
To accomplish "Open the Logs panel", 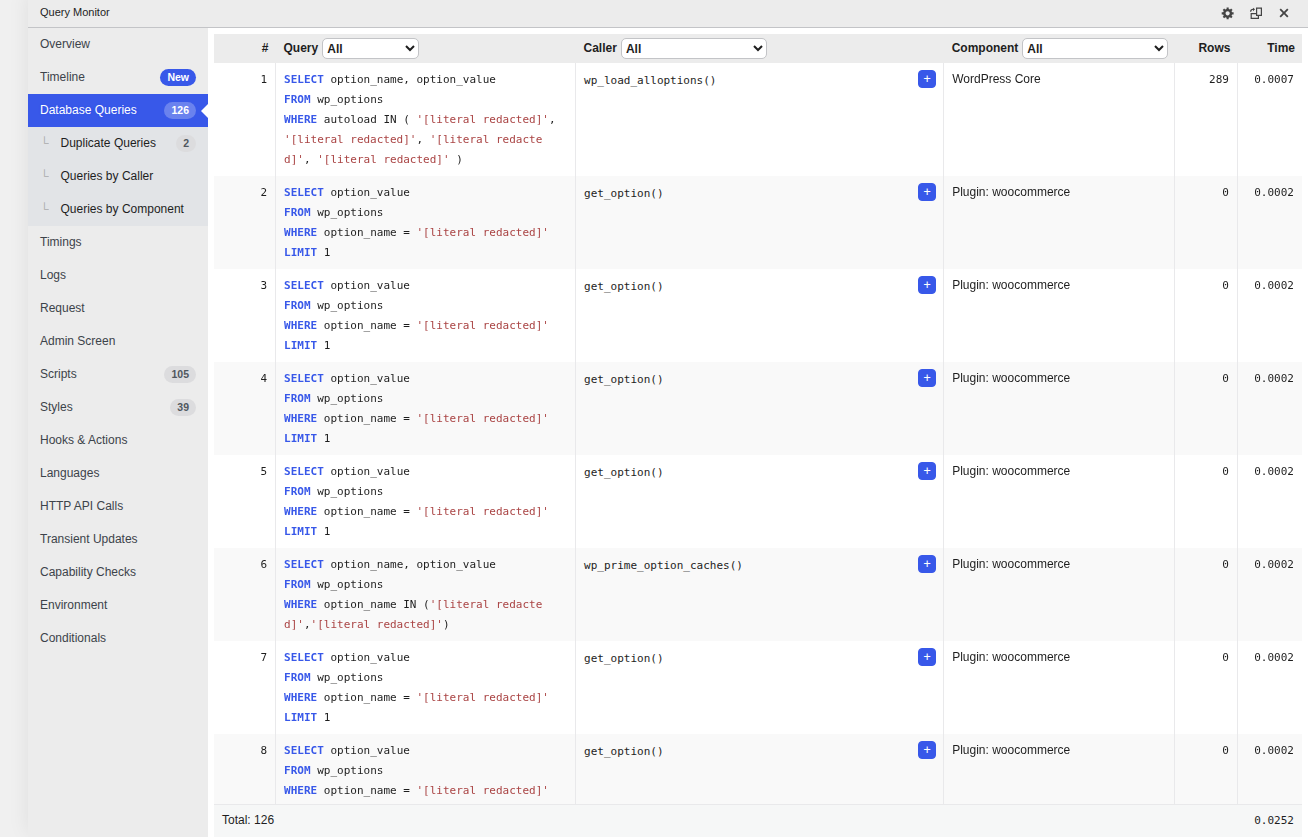I will click(x=118, y=275).
